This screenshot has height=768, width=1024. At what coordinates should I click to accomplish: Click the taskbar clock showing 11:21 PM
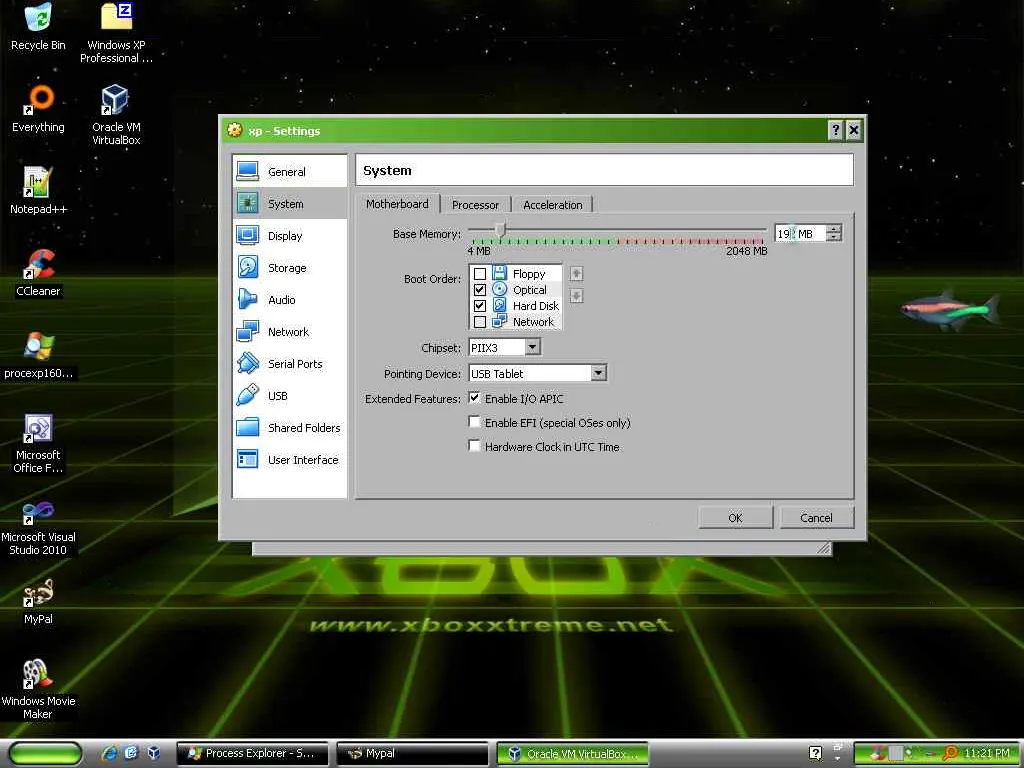point(987,753)
